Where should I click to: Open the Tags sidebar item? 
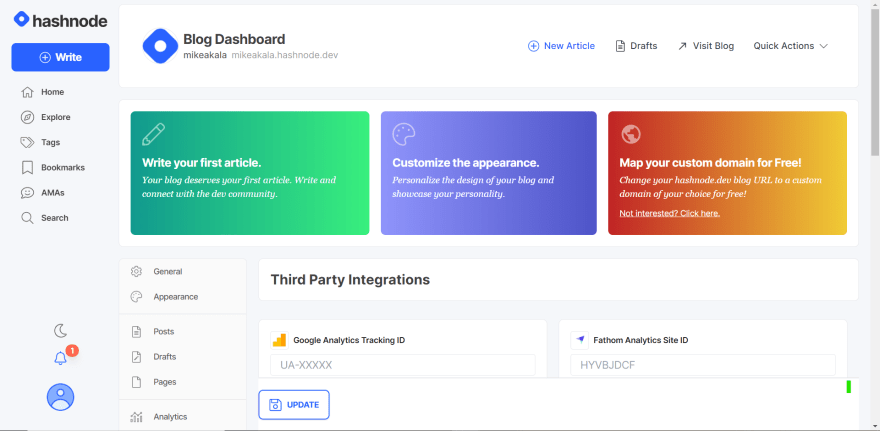tap(40, 143)
